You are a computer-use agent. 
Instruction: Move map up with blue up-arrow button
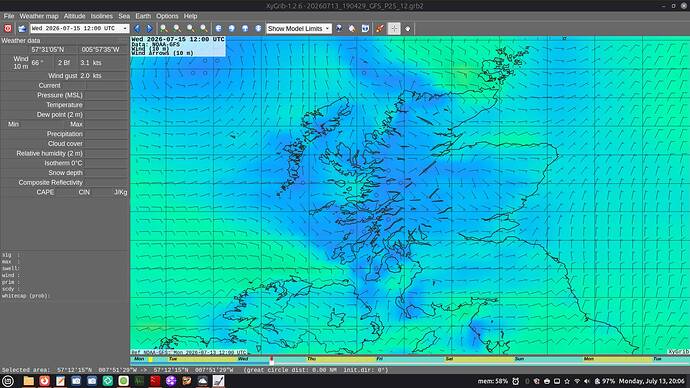(245, 28)
